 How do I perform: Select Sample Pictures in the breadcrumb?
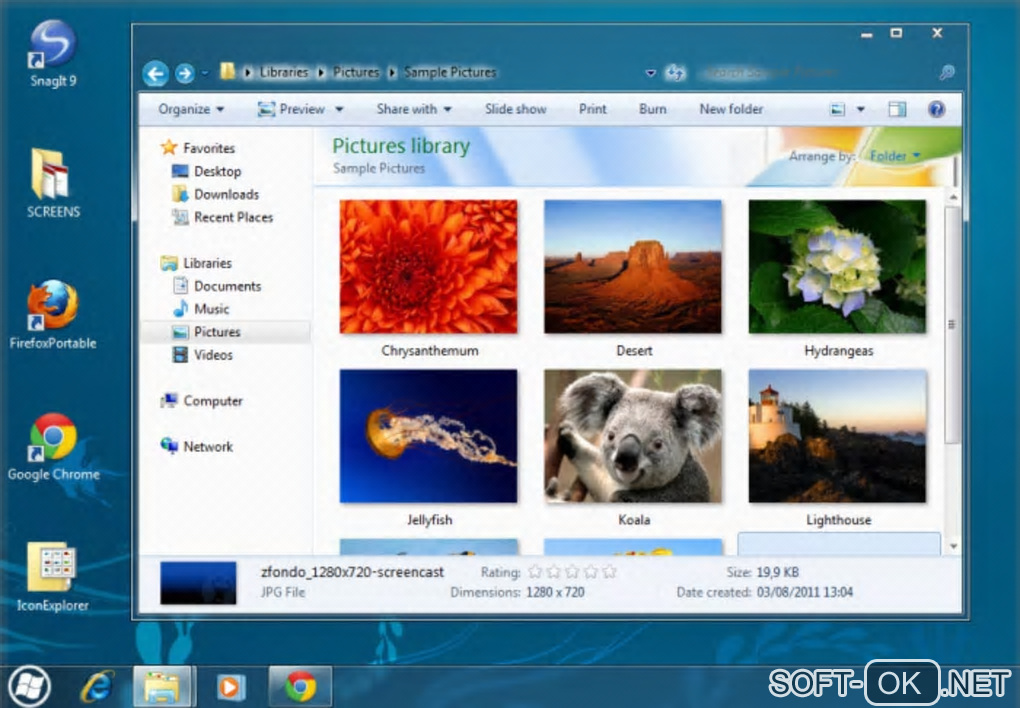pos(450,72)
